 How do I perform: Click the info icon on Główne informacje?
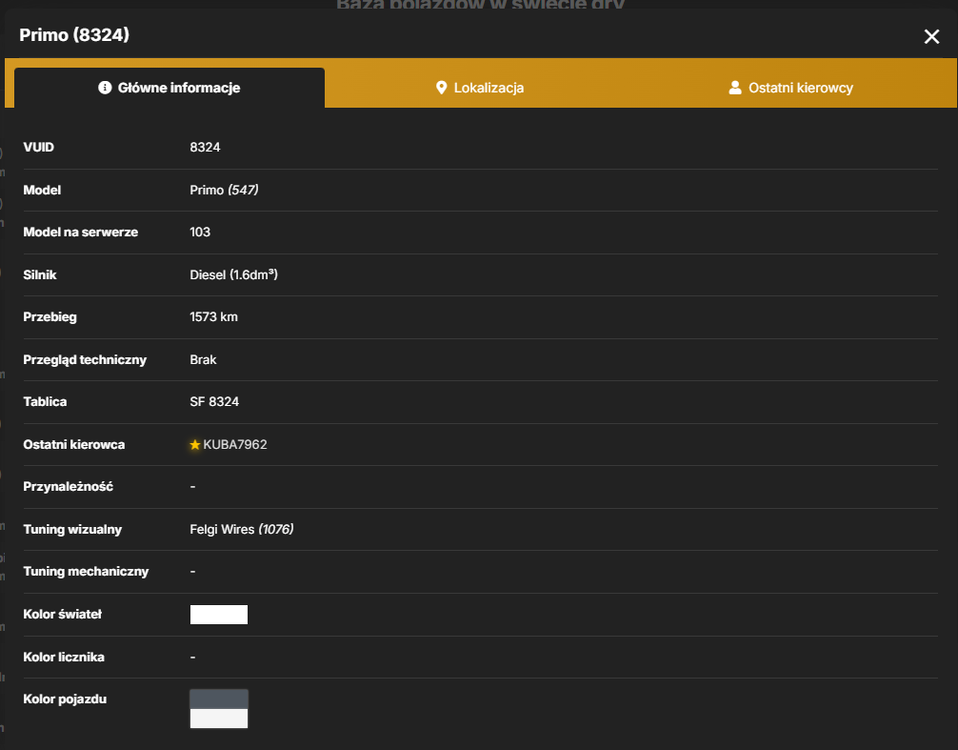coord(105,87)
